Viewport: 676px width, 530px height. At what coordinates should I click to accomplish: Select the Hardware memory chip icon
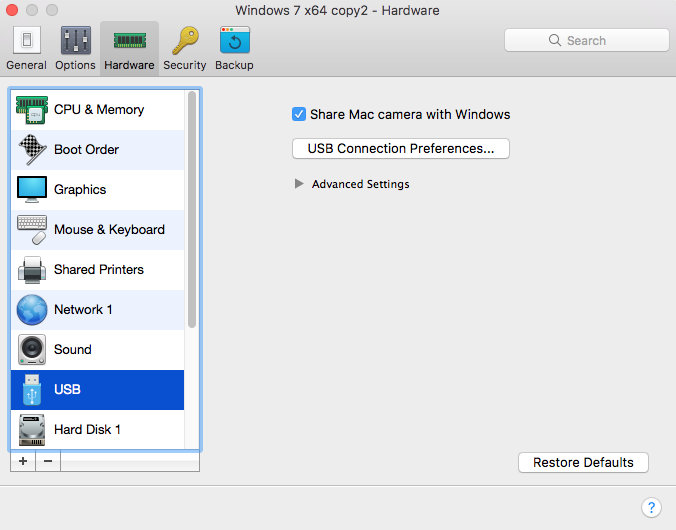[x=129, y=41]
